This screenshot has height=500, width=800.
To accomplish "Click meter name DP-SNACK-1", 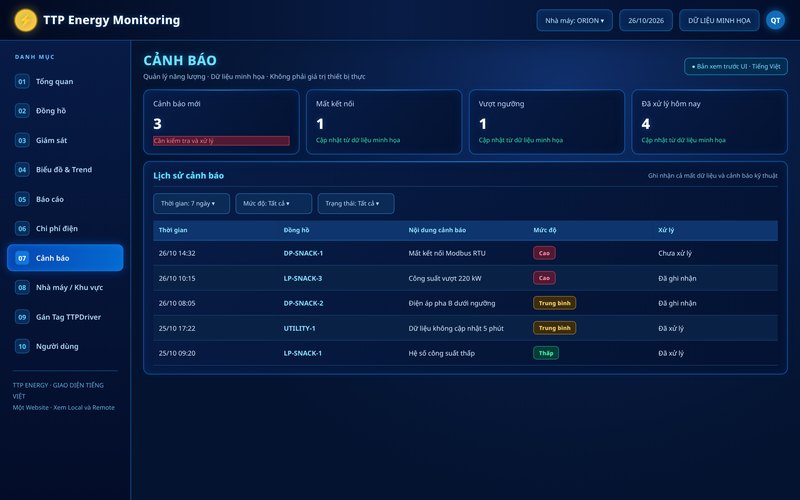I will (303, 253).
